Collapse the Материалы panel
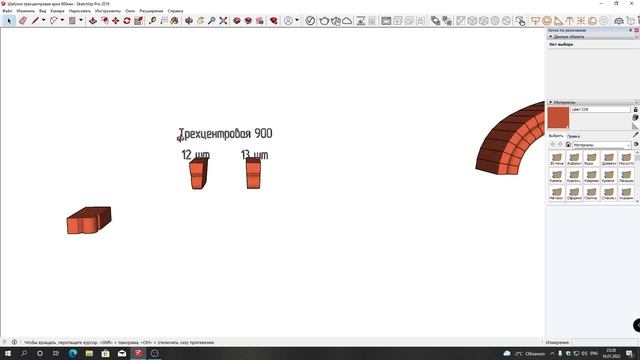This screenshot has width=640, height=360. pyautogui.click(x=550, y=102)
